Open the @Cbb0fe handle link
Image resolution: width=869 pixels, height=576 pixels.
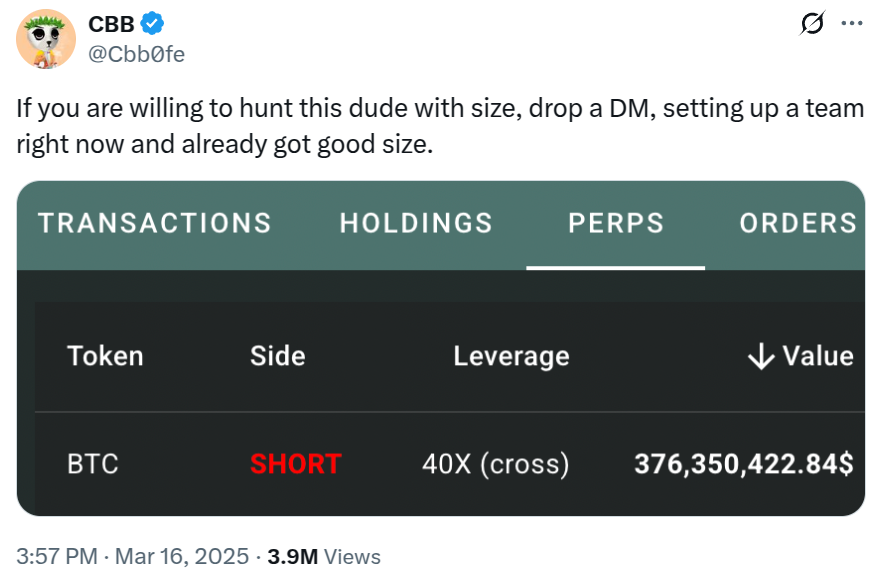pyautogui.click(x=137, y=54)
